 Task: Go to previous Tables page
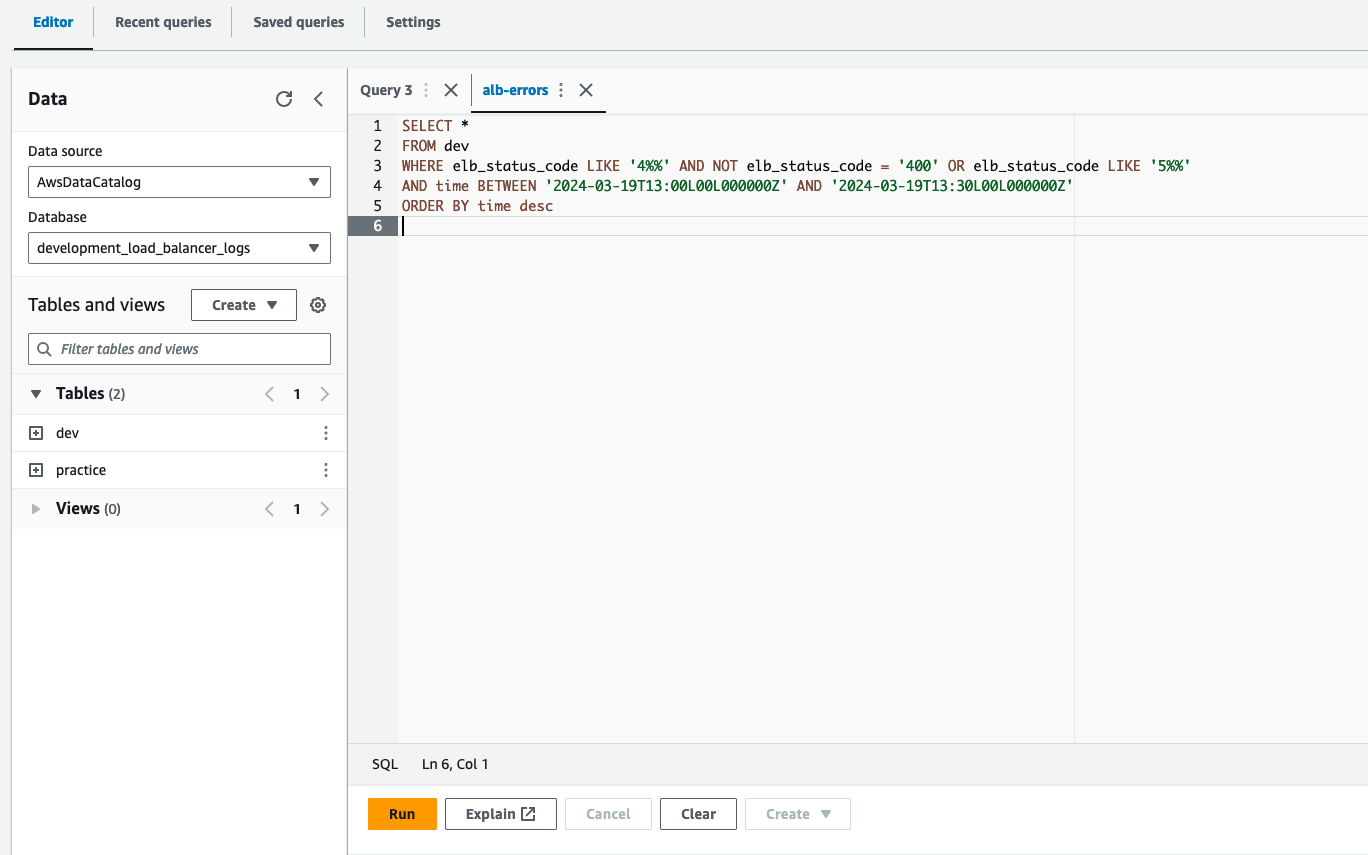click(269, 394)
